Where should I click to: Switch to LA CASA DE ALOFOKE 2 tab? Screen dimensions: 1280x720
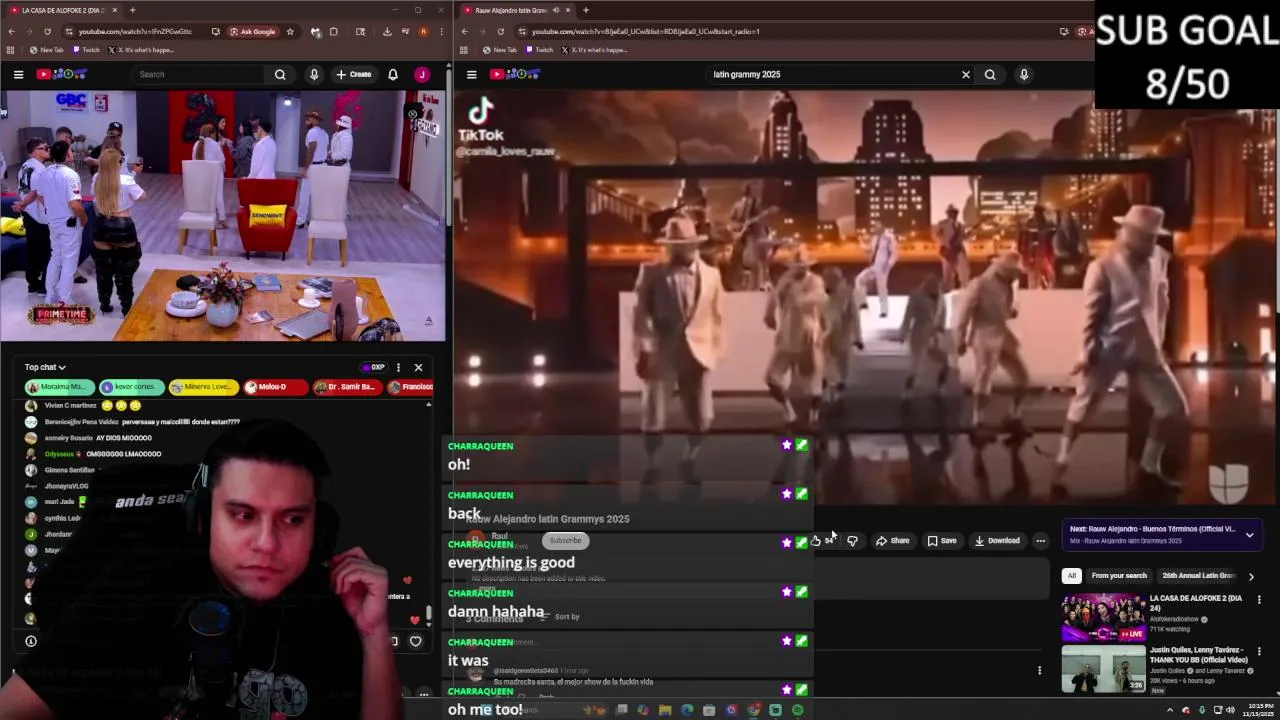click(x=62, y=10)
